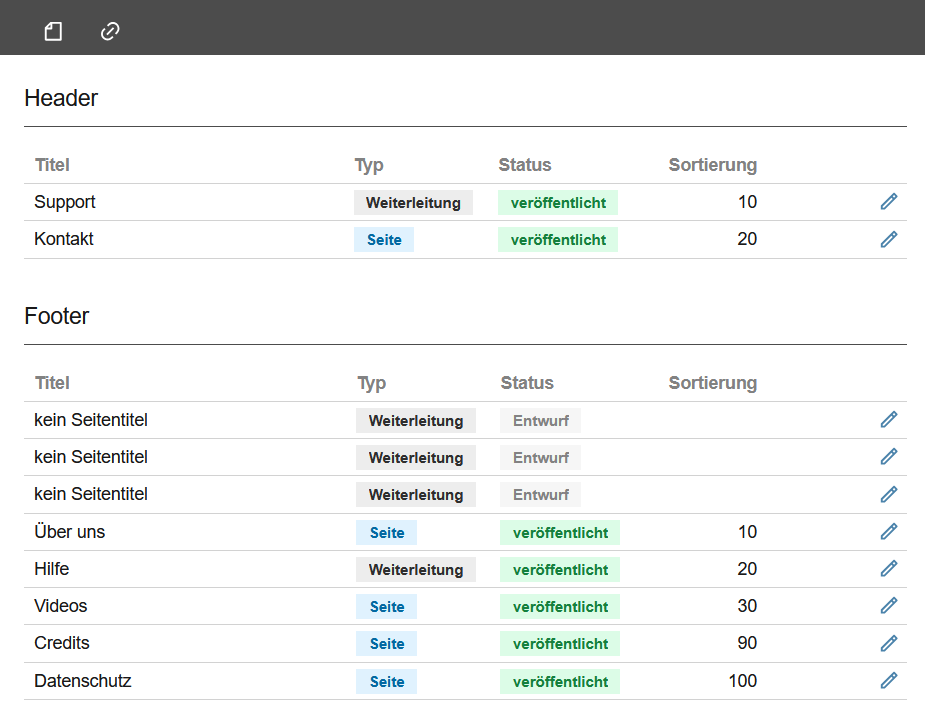
Task: Click the chain link icon in top toolbar
Action: pos(110,32)
